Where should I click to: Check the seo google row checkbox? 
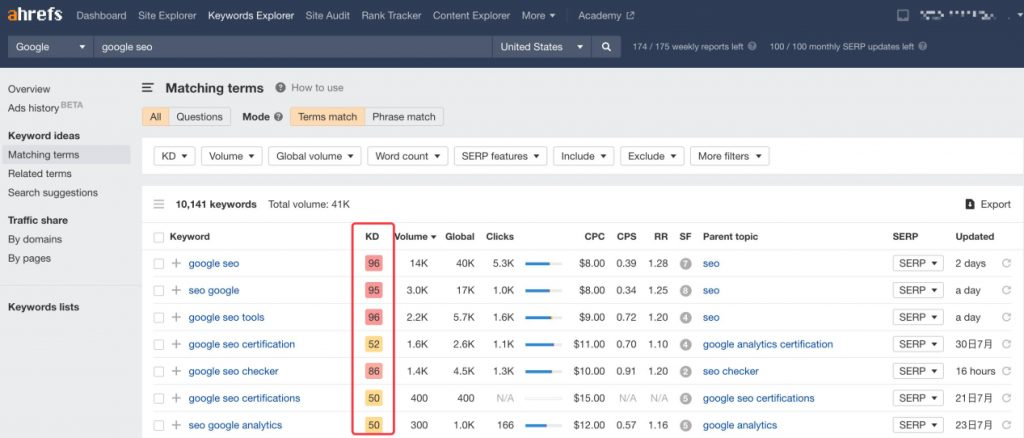[159, 290]
